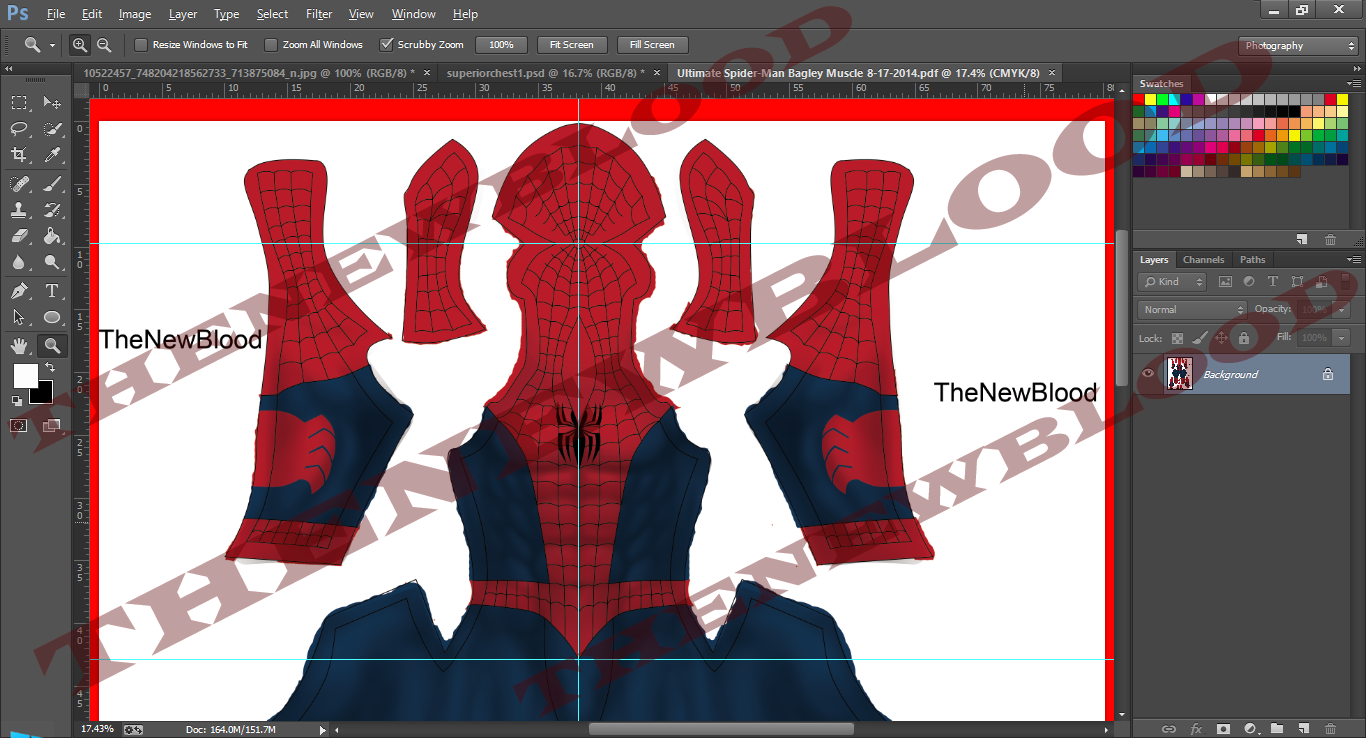
Task: Open the Zoom tool preset picker arrow
Action: [x=51, y=46]
